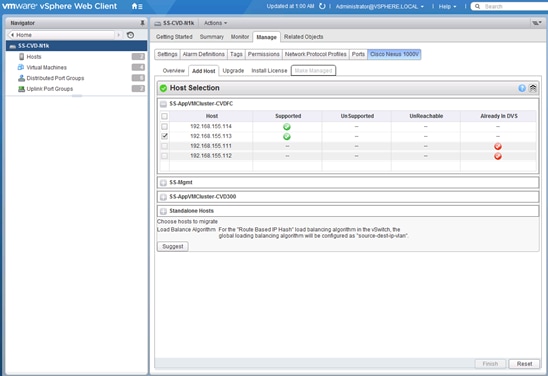The height and width of the screenshot is (376, 548).
Task: Collapse the SS-AppVMCluster-CVDFC cluster section
Action: [163, 104]
